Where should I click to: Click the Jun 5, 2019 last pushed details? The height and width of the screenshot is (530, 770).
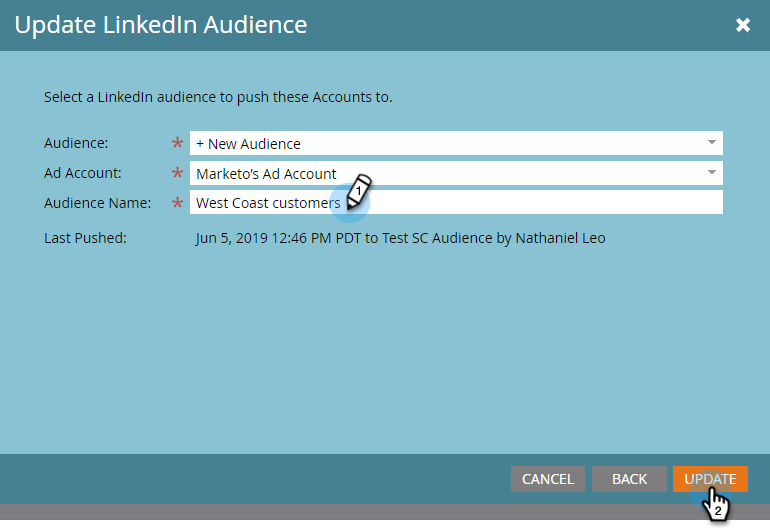(400, 238)
